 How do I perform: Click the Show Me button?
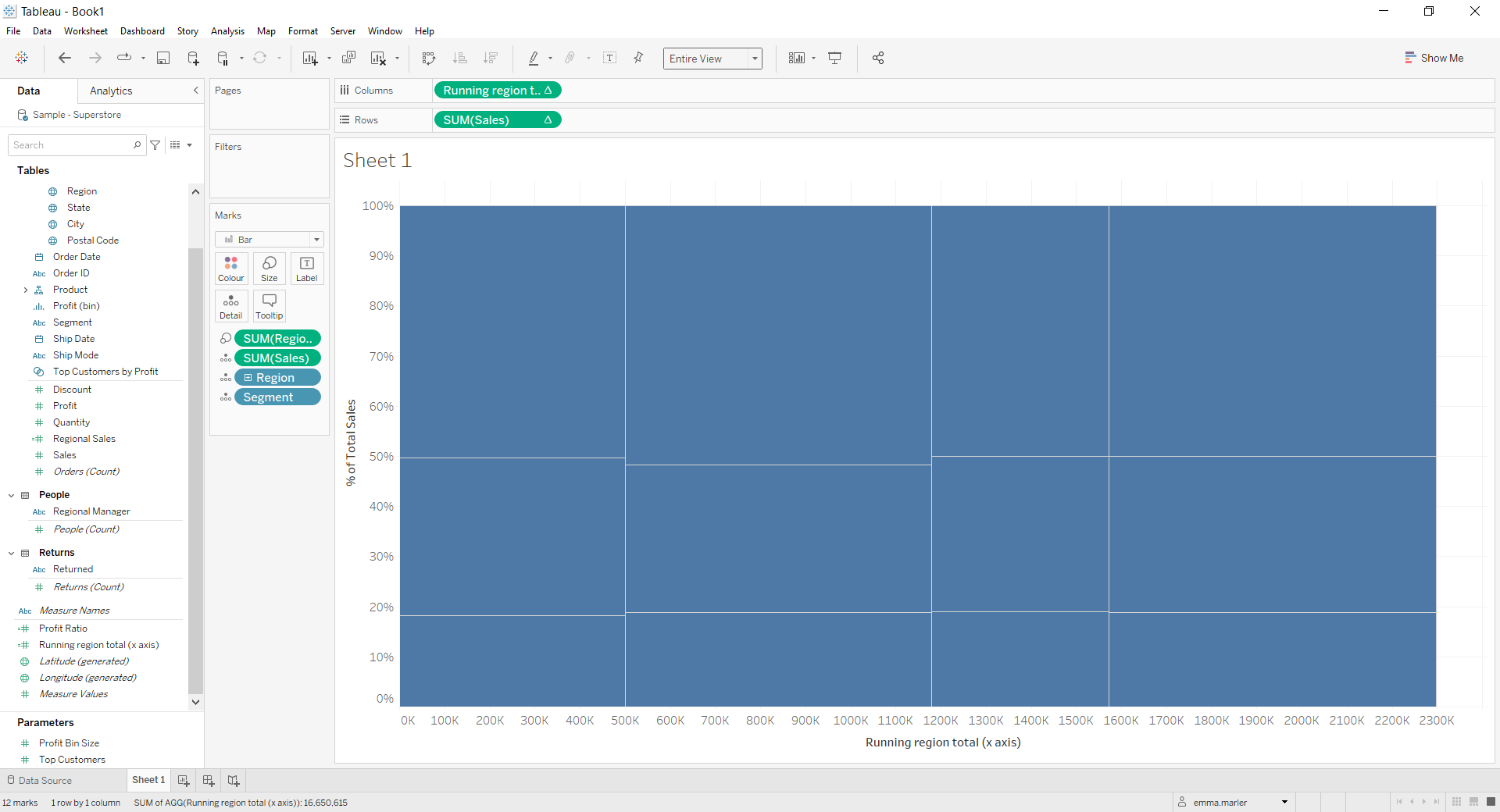coord(1434,58)
